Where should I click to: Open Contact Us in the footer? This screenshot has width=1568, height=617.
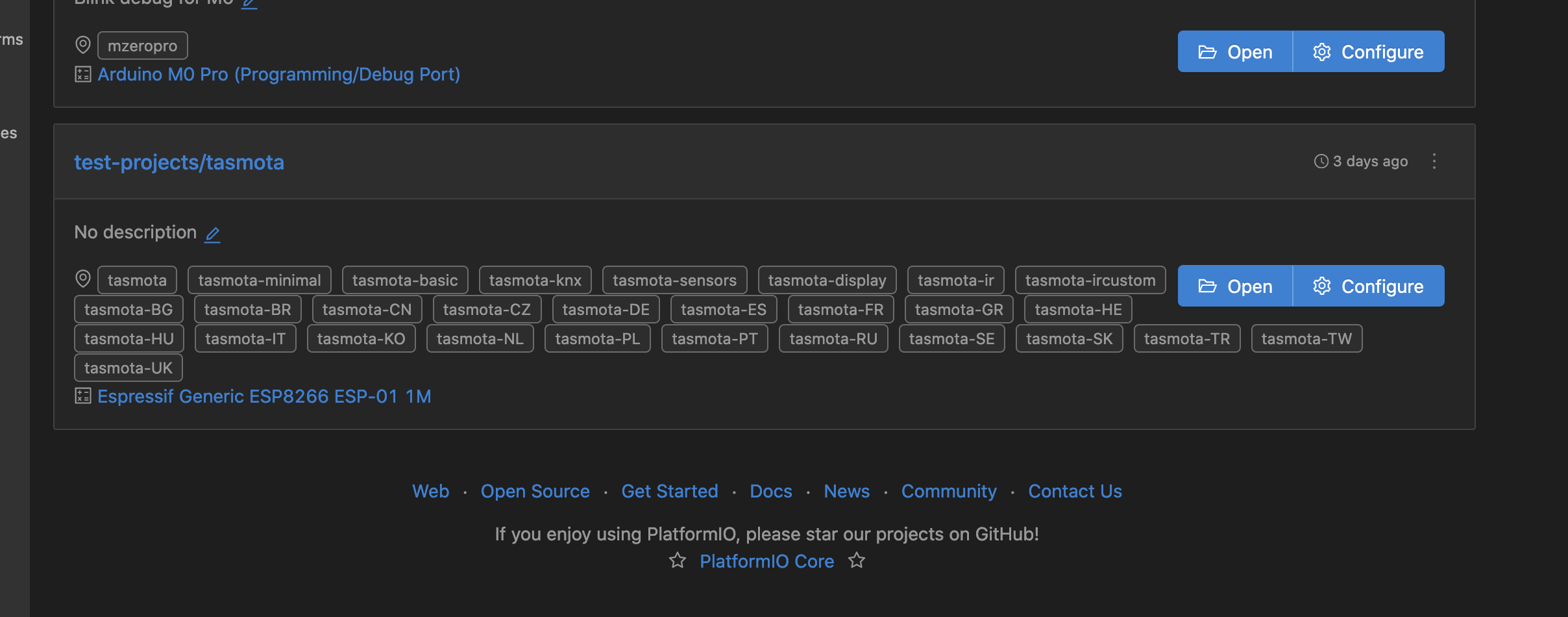click(x=1074, y=491)
